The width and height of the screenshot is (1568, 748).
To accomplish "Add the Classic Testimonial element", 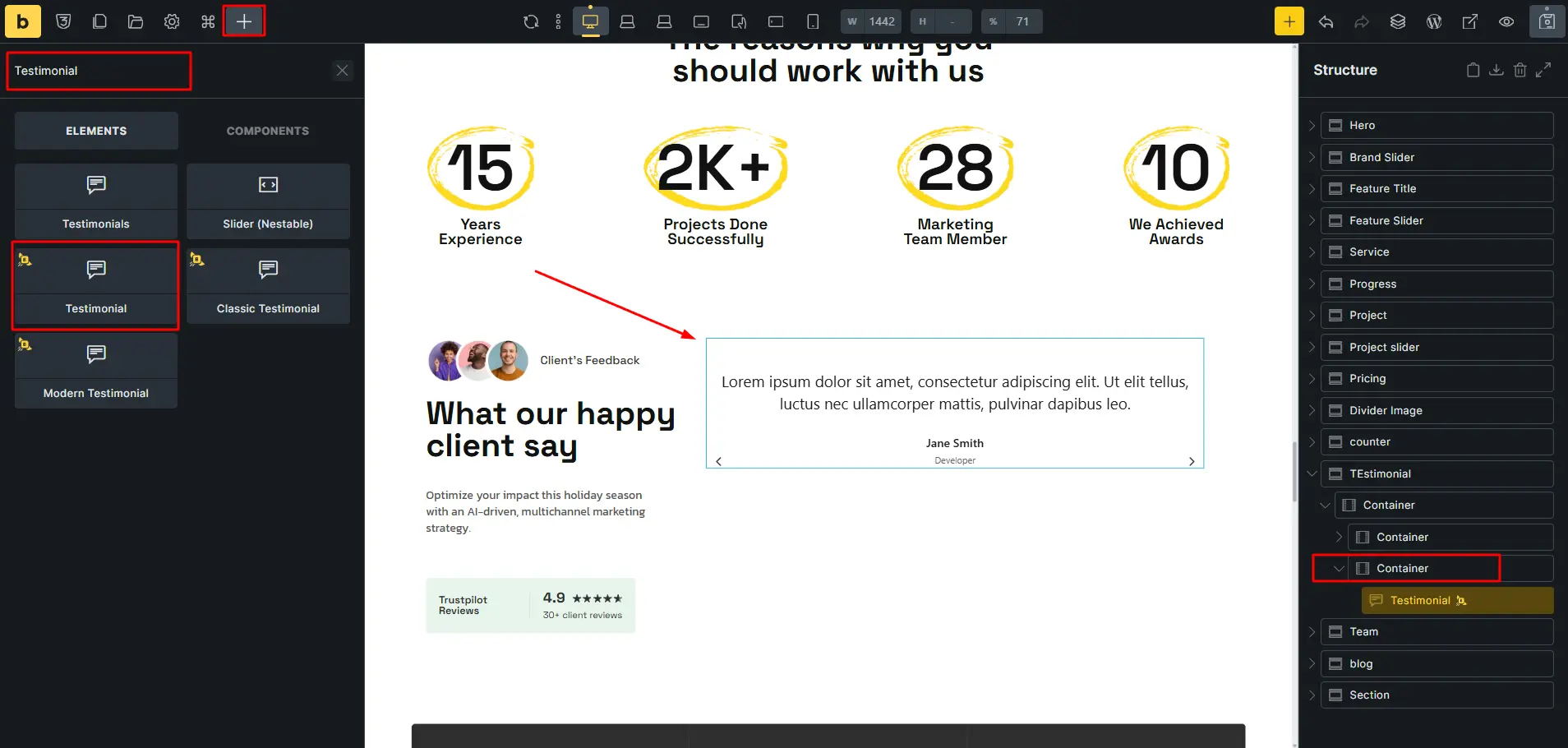I will [x=268, y=286].
